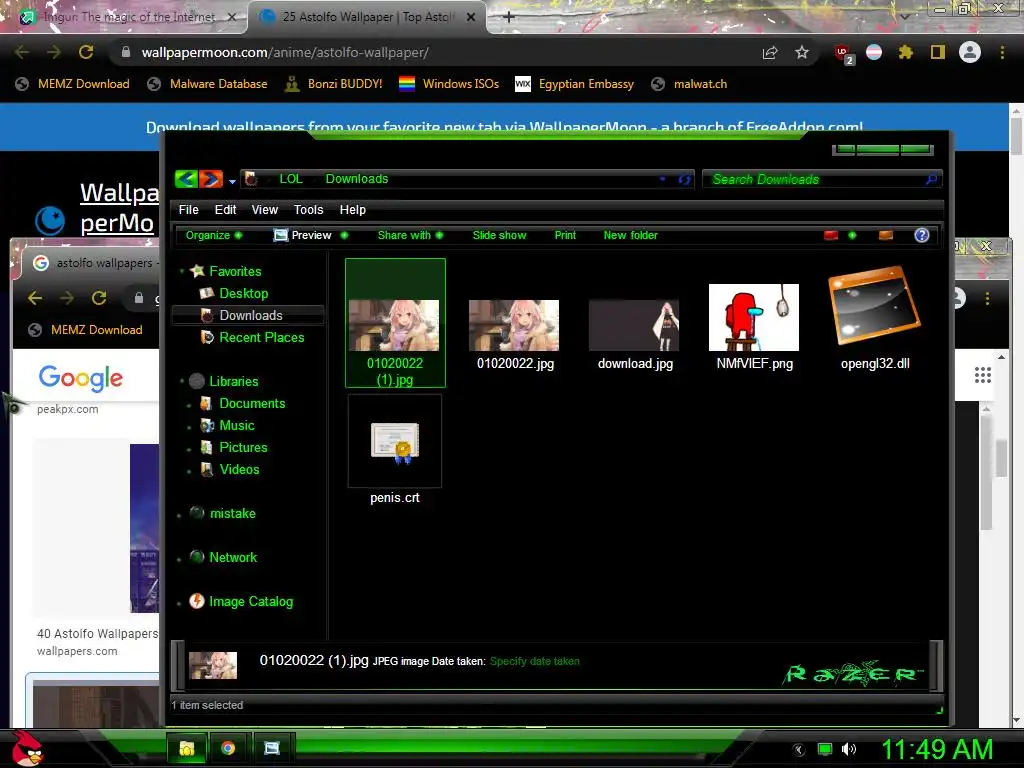Open Documents library
Image resolution: width=1024 pixels, height=768 pixels.
pos(251,403)
